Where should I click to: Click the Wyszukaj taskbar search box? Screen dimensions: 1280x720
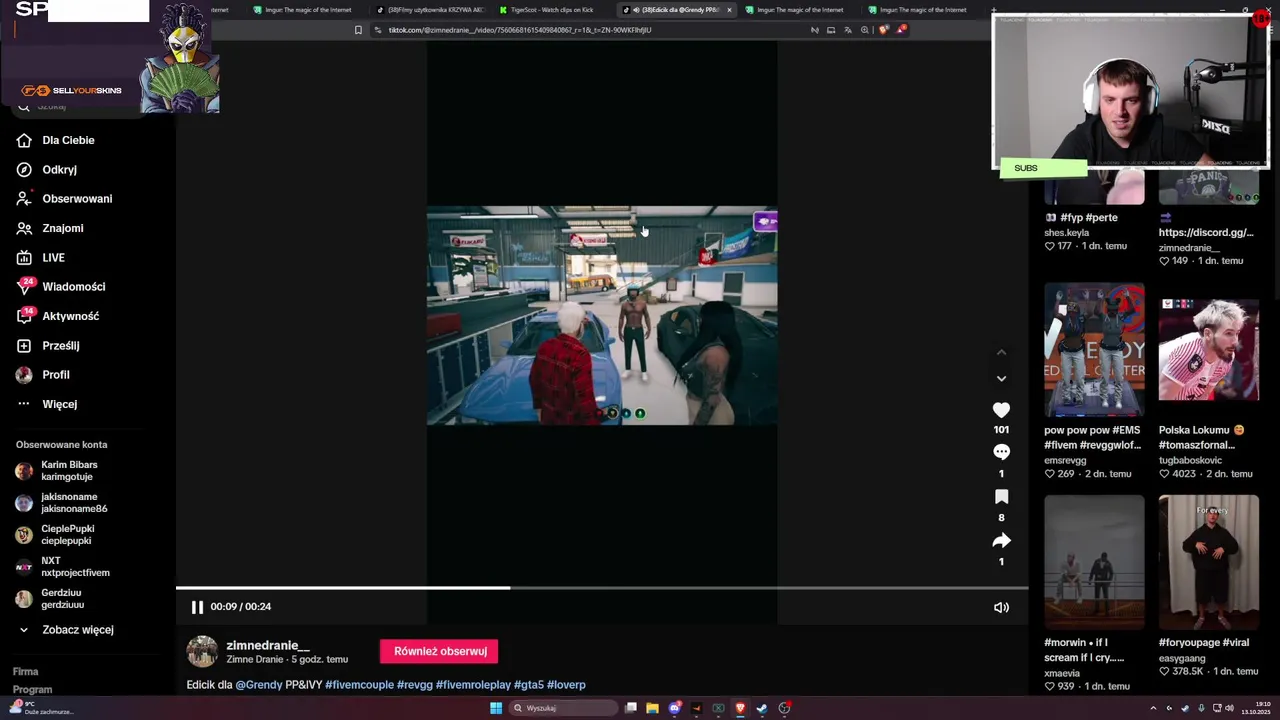pos(561,708)
